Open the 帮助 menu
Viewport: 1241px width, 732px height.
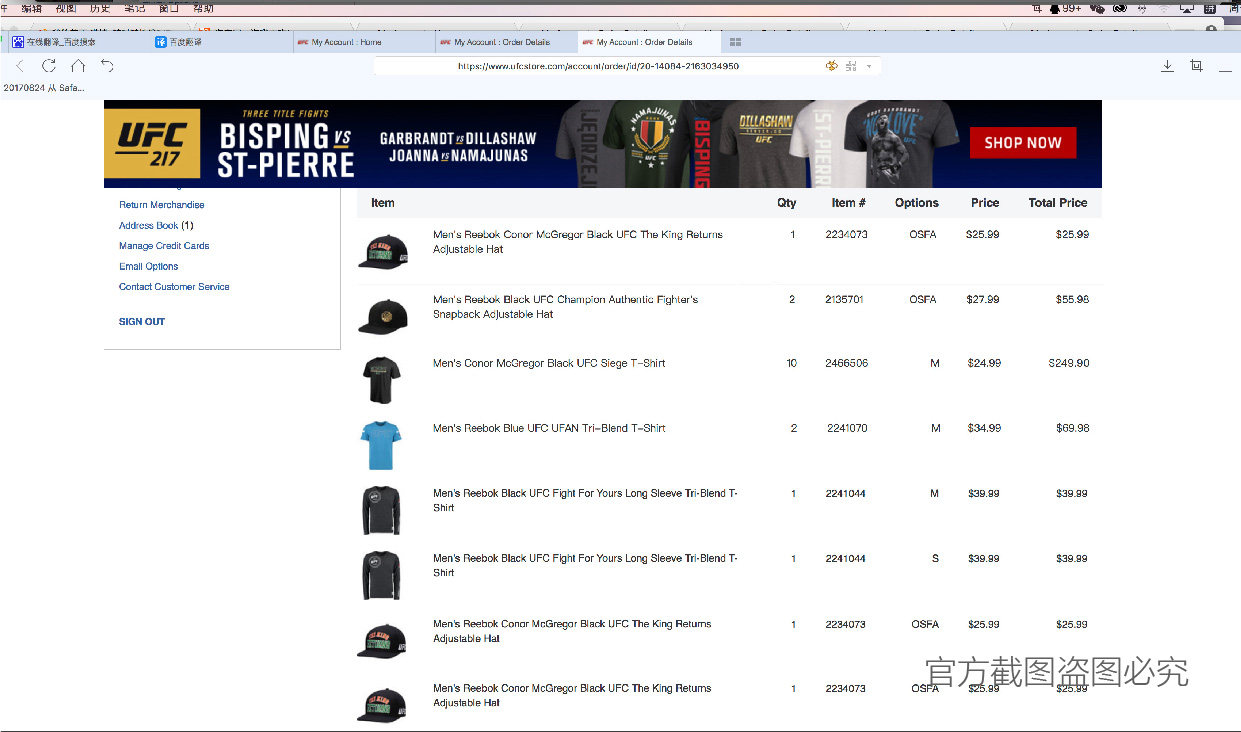pyautogui.click(x=203, y=7)
